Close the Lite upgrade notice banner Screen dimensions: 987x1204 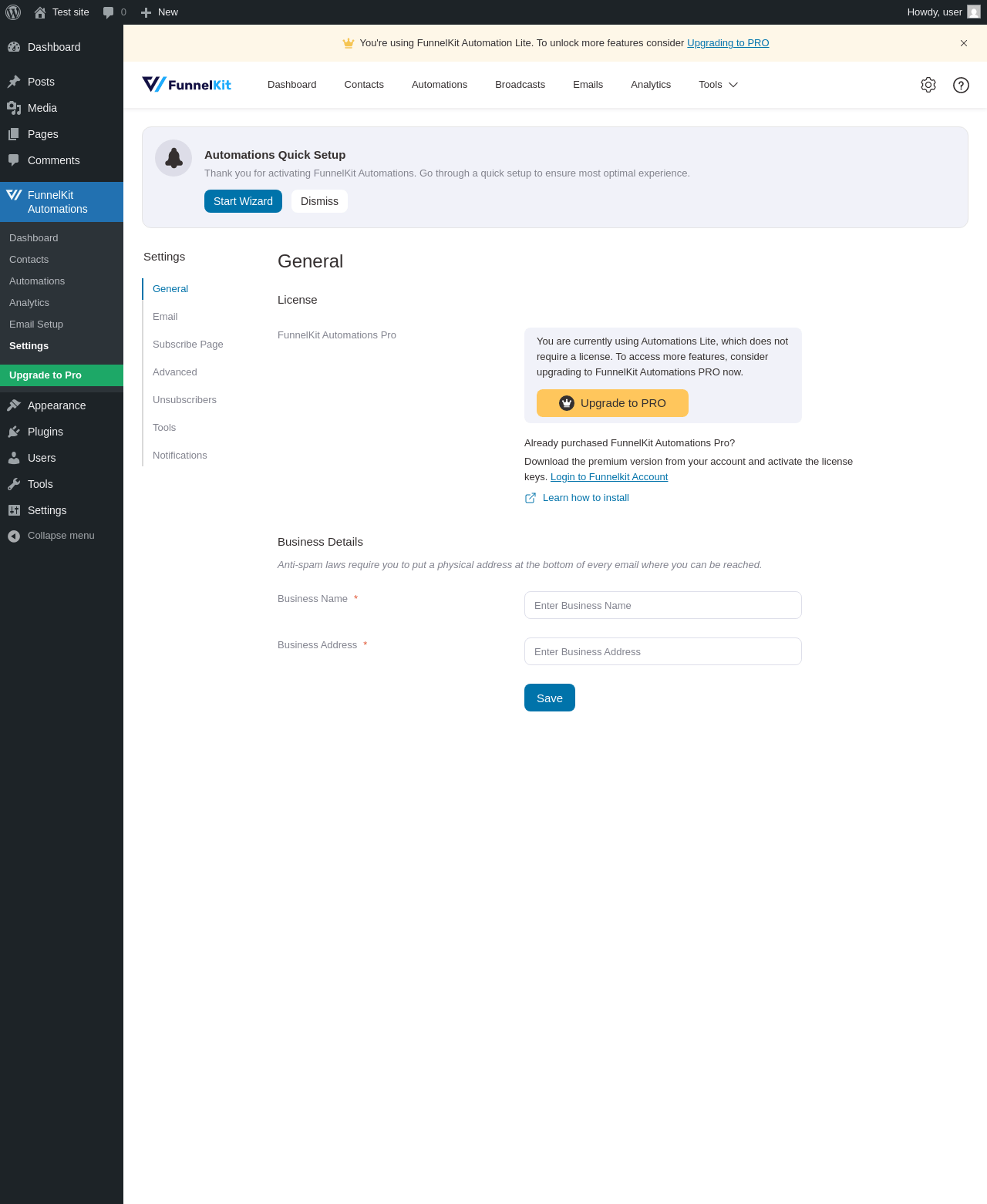[x=964, y=43]
